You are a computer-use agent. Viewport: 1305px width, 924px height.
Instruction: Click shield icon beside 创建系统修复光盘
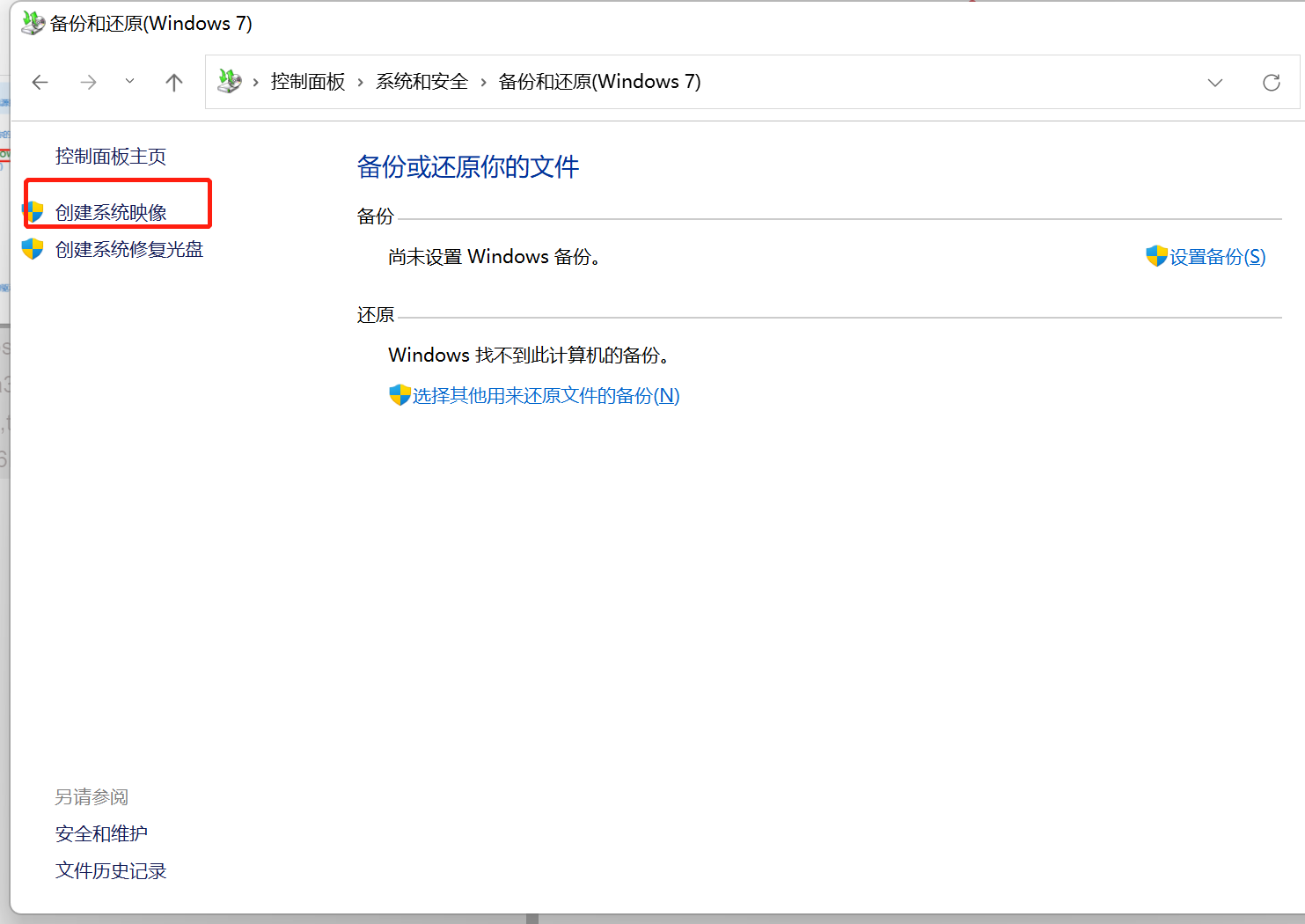coord(33,249)
